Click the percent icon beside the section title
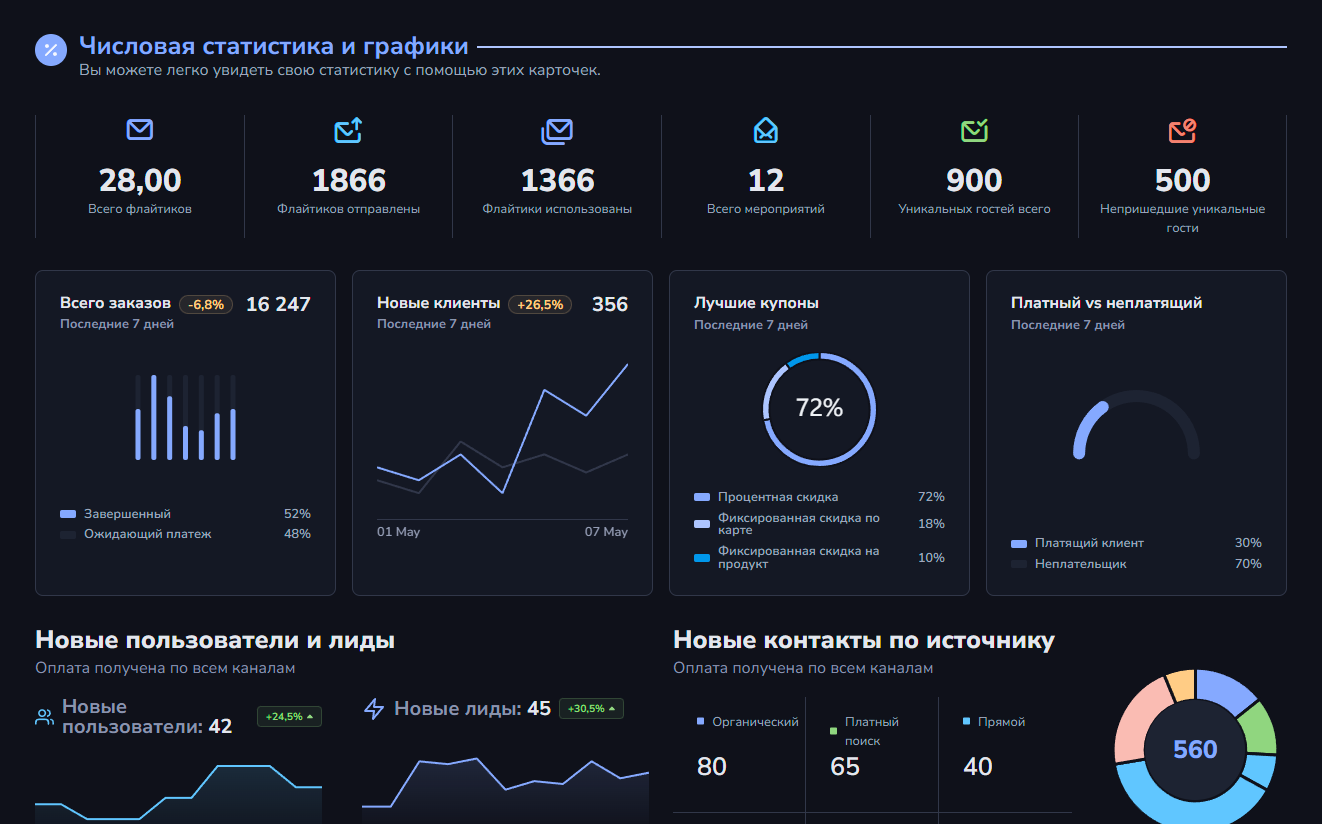Screen dimensions: 1322x824 coord(51,50)
